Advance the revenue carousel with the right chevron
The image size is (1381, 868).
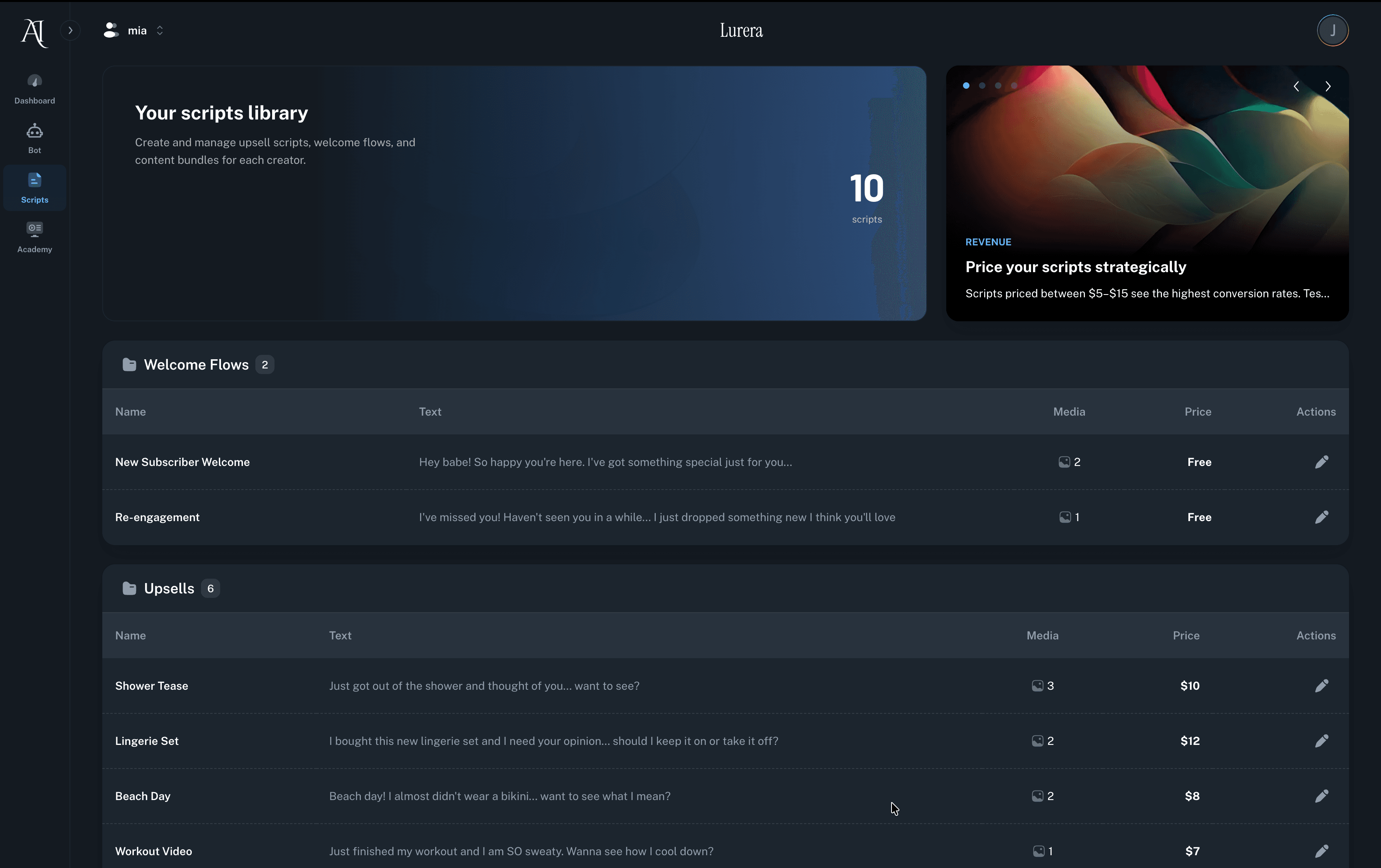tap(1328, 86)
